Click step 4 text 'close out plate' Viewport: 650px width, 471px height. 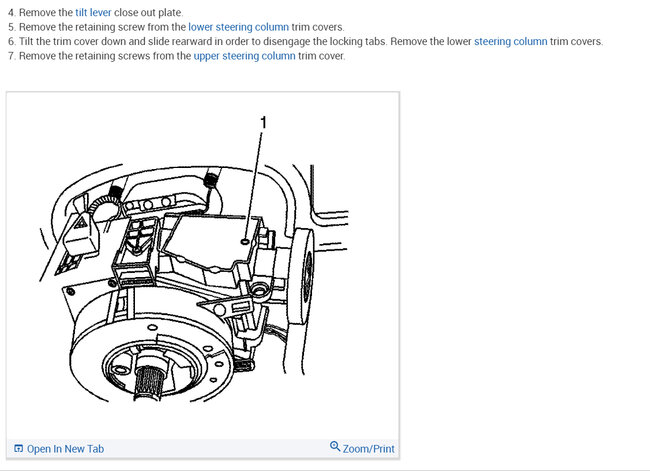148,12
